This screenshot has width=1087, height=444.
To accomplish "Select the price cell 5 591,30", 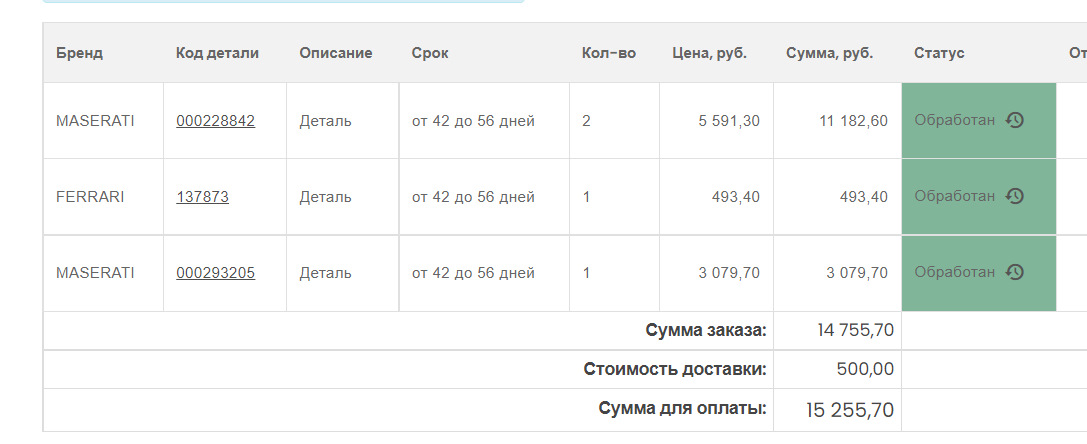I will (x=728, y=121).
